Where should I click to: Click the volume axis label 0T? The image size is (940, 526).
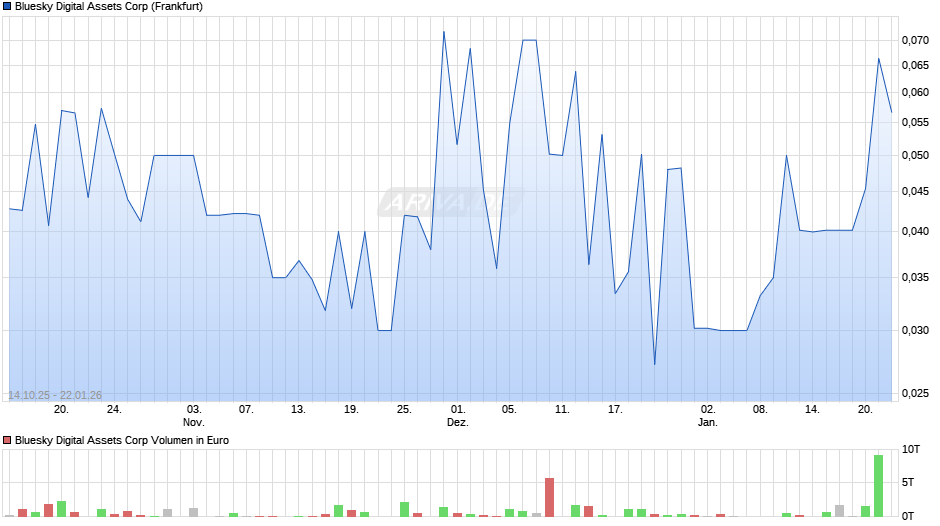(908, 516)
